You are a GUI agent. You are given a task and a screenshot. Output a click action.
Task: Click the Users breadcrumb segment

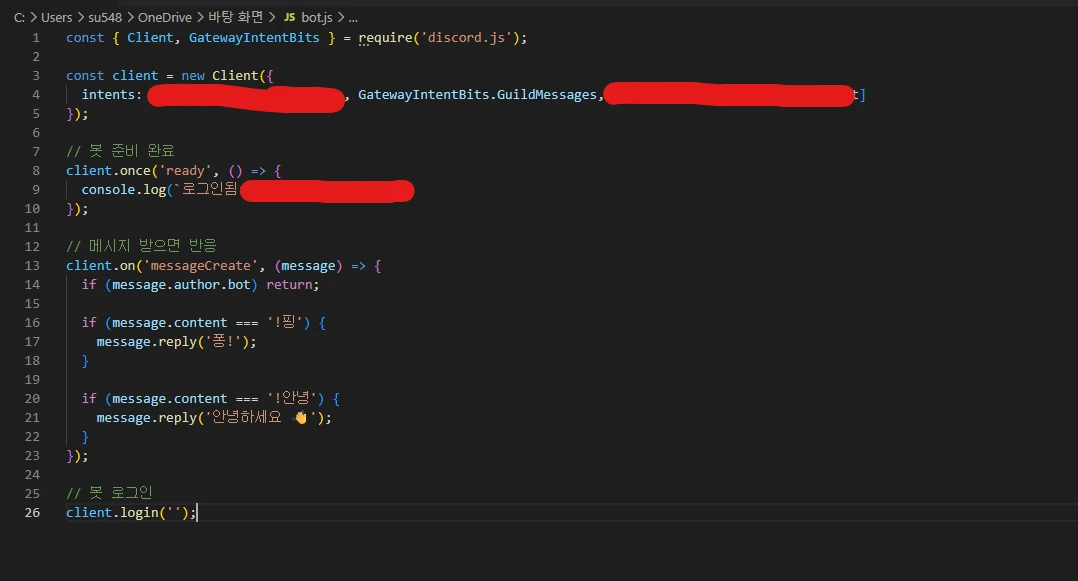point(56,17)
